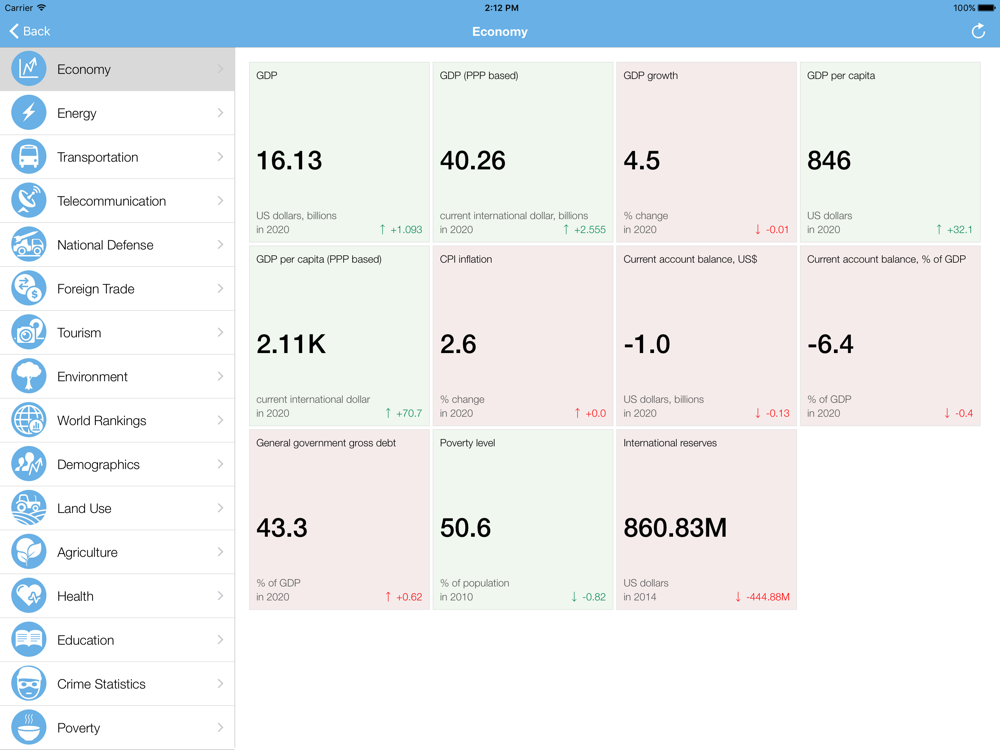Open Current account balance, % of GDP card
1000x750 pixels.
pos(890,336)
